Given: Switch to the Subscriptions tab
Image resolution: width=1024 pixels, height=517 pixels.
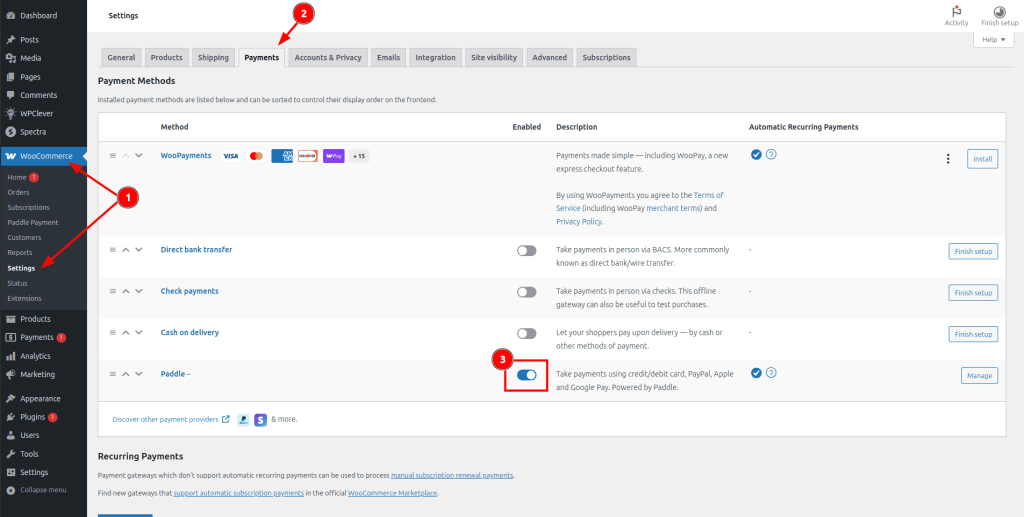Looking at the screenshot, I should 606,57.
